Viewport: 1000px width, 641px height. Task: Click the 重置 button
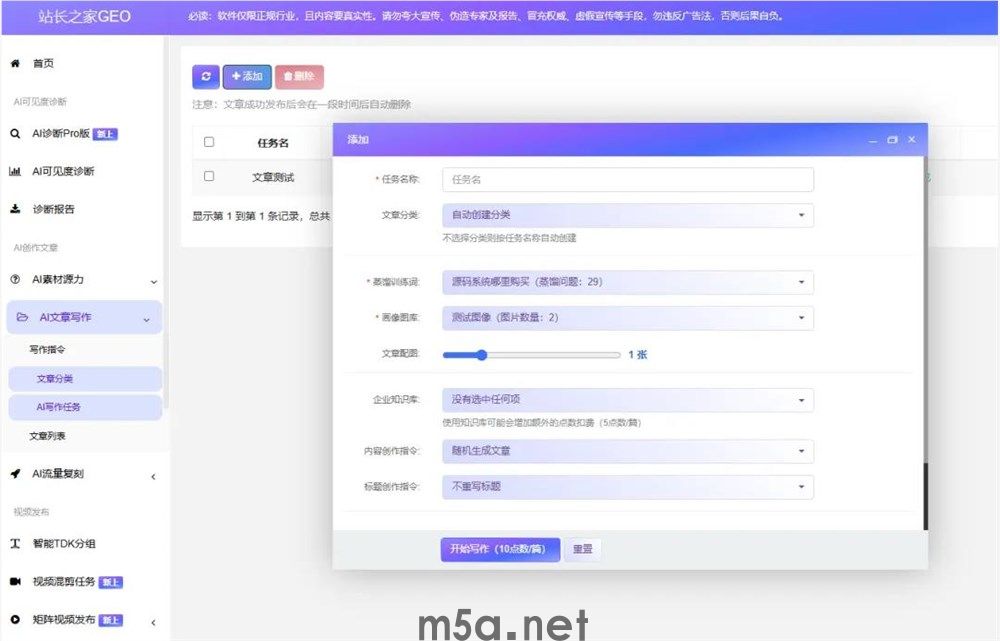pyautogui.click(x=582, y=549)
